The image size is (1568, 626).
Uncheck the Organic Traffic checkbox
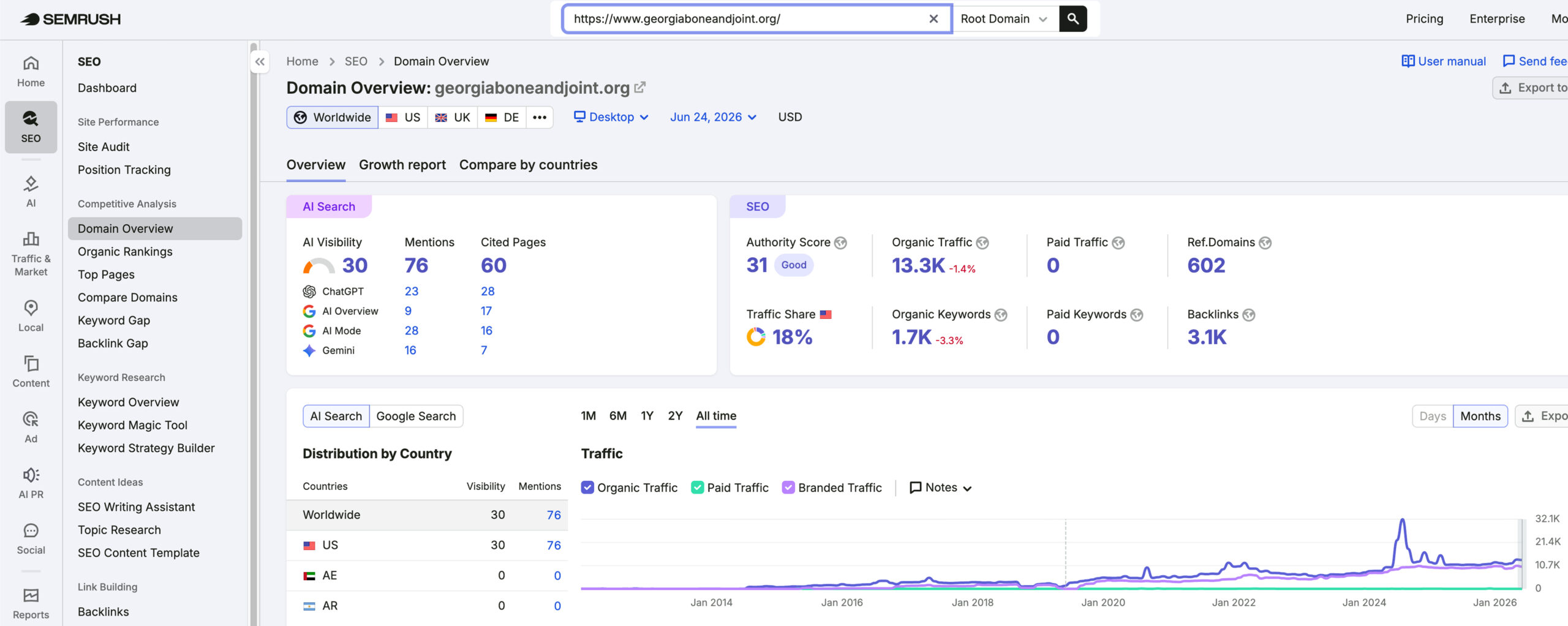click(587, 488)
